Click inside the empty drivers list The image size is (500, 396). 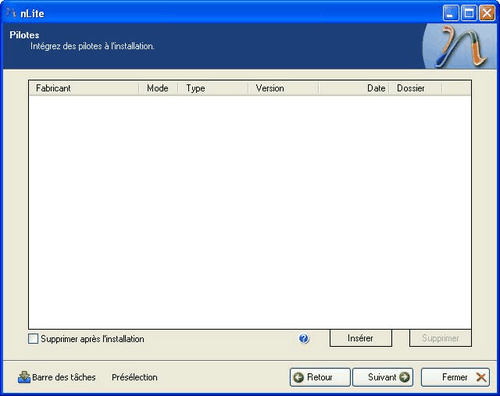250,212
